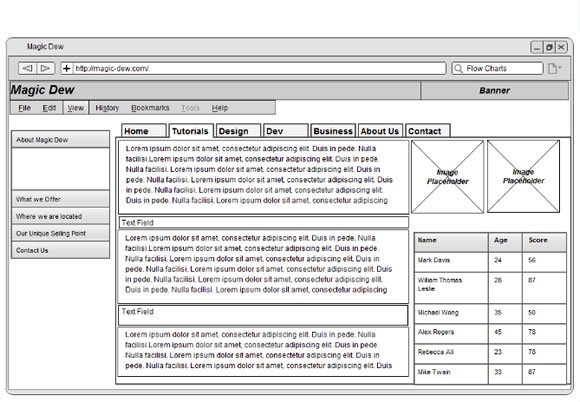Switch to the Tutorials tab
Screen dimensions: 580x402
pyautogui.click(x=191, y=131)
